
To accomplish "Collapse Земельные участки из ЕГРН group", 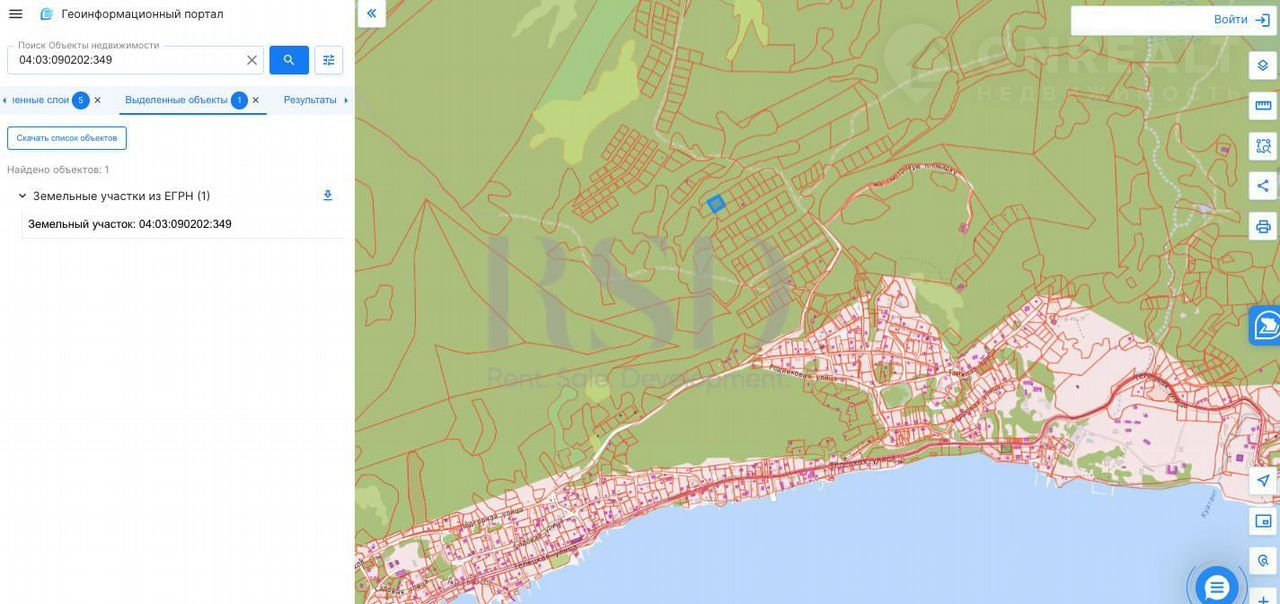I will click(x=22, y=196).
